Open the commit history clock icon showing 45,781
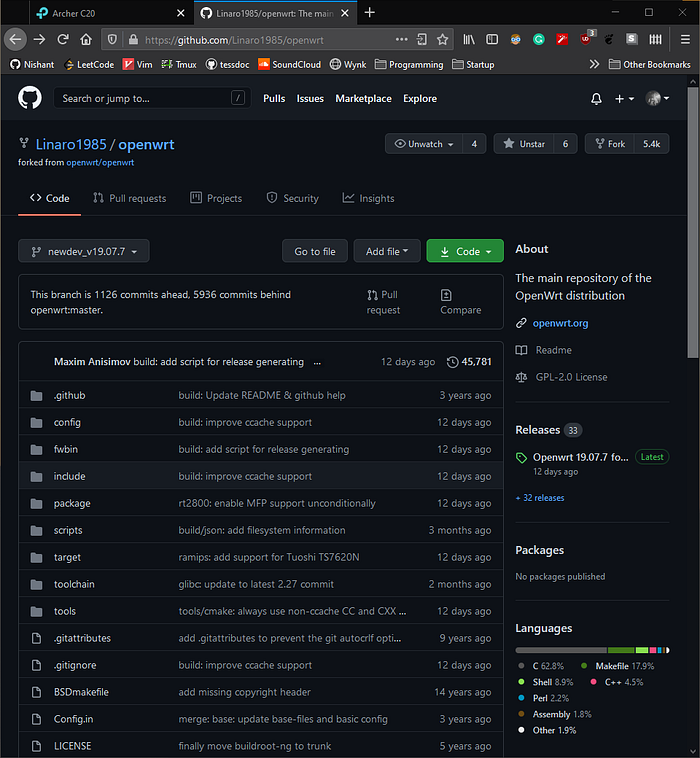Screen dimensions: 700x758 point(452,362)
